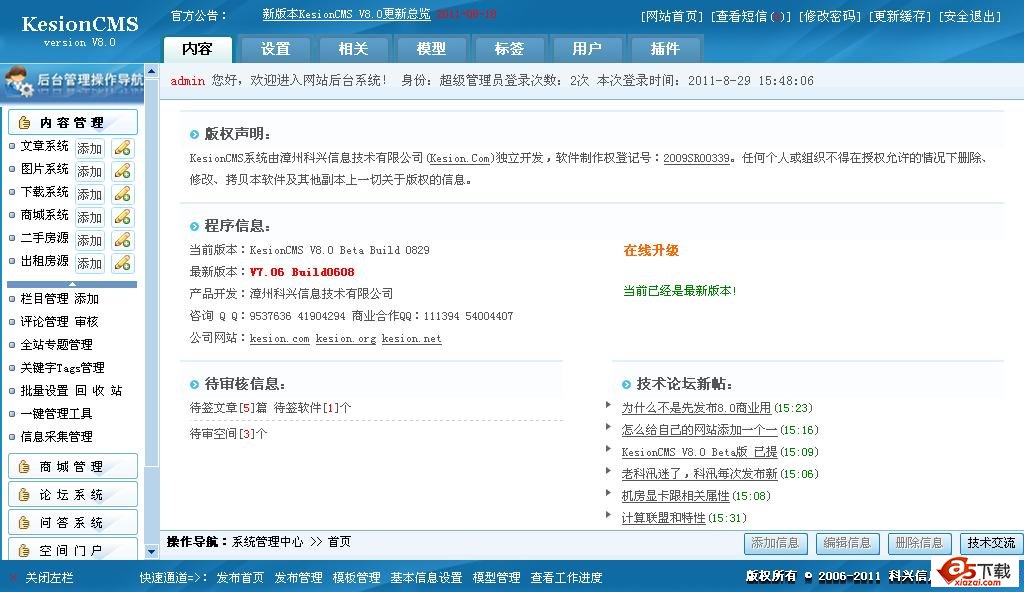Switch to the 相关 tab
Screen dimensions: 1024x592
pos(353,49)
